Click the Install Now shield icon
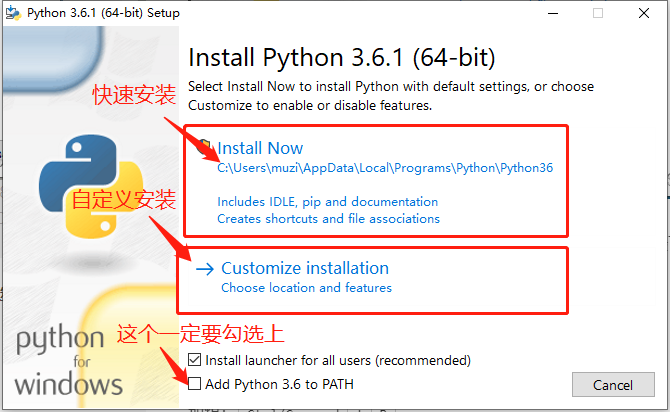 204,147
